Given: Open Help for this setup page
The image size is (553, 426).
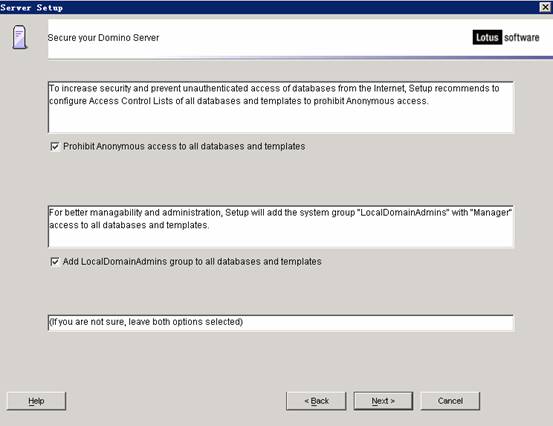Looking at the screenshot, I should pos(36,401).
